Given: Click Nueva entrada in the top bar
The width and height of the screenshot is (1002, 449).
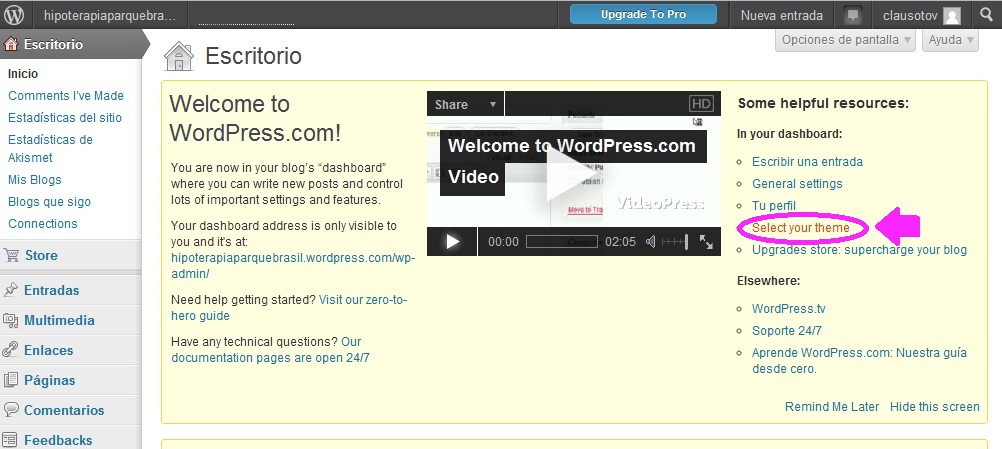Looking at the screenshot, I should [782, 15].
